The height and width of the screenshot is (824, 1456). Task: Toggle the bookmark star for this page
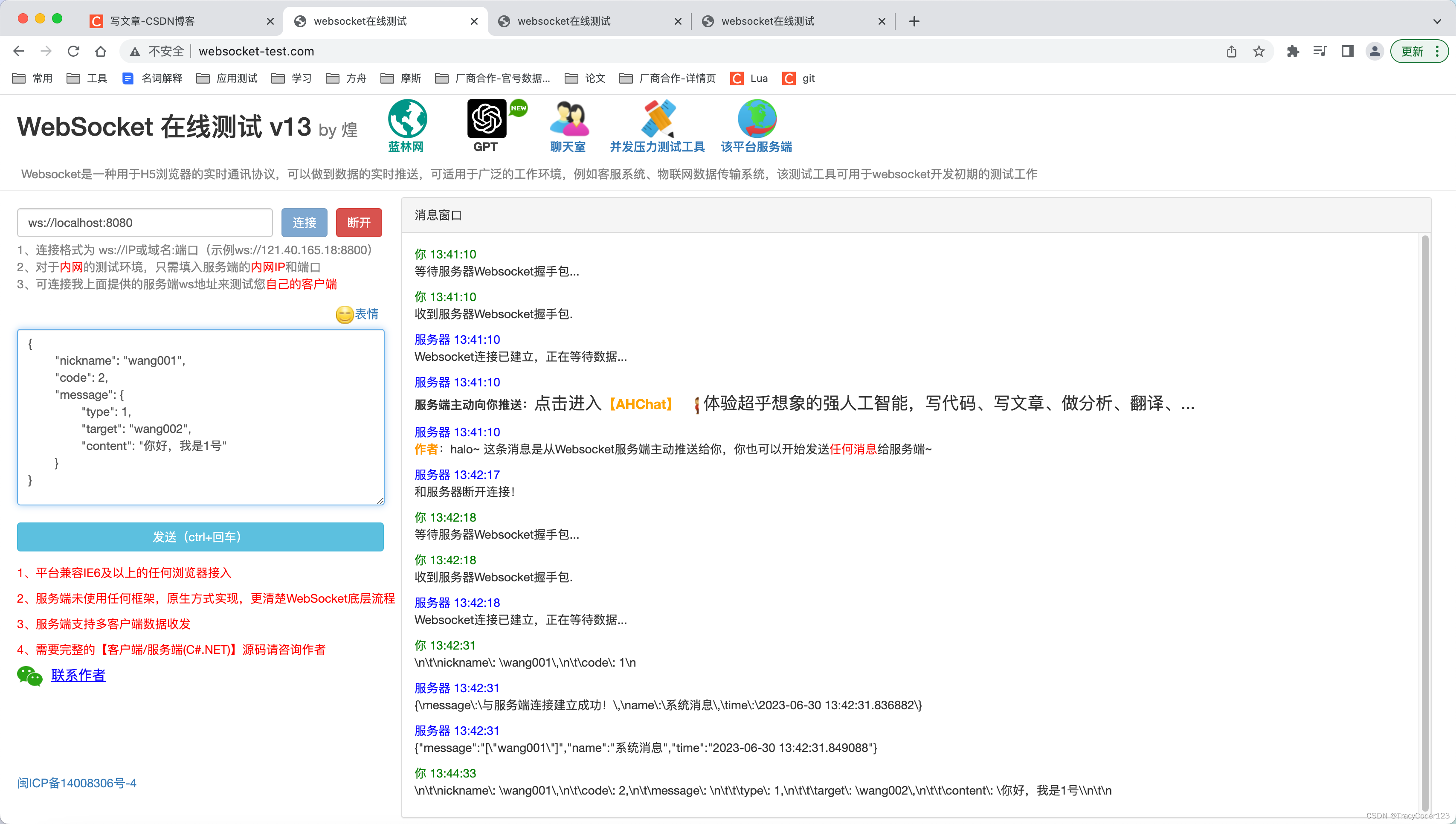pyautogui.click(x=1259, y=51)
